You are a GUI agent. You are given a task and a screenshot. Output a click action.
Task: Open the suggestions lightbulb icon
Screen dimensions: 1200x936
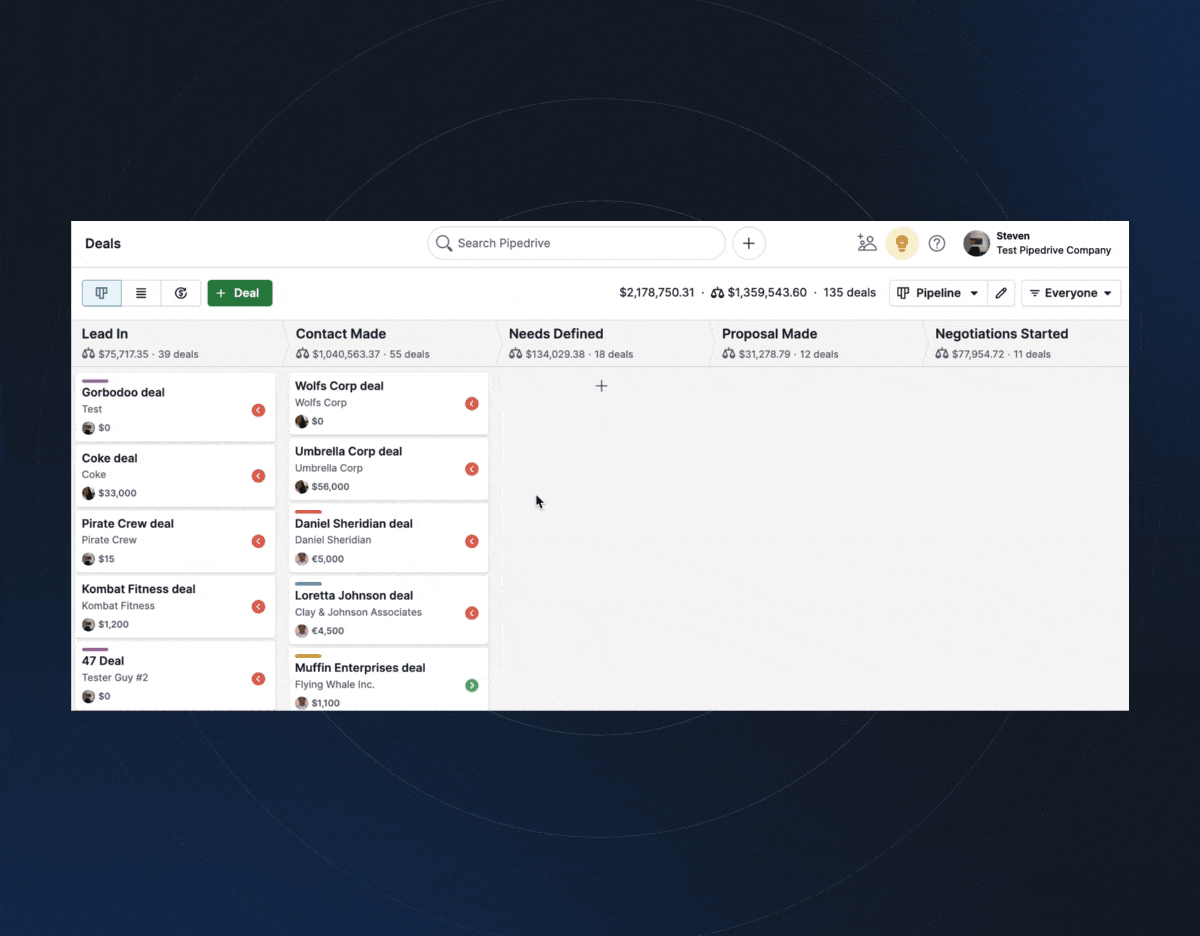[902, 242]
